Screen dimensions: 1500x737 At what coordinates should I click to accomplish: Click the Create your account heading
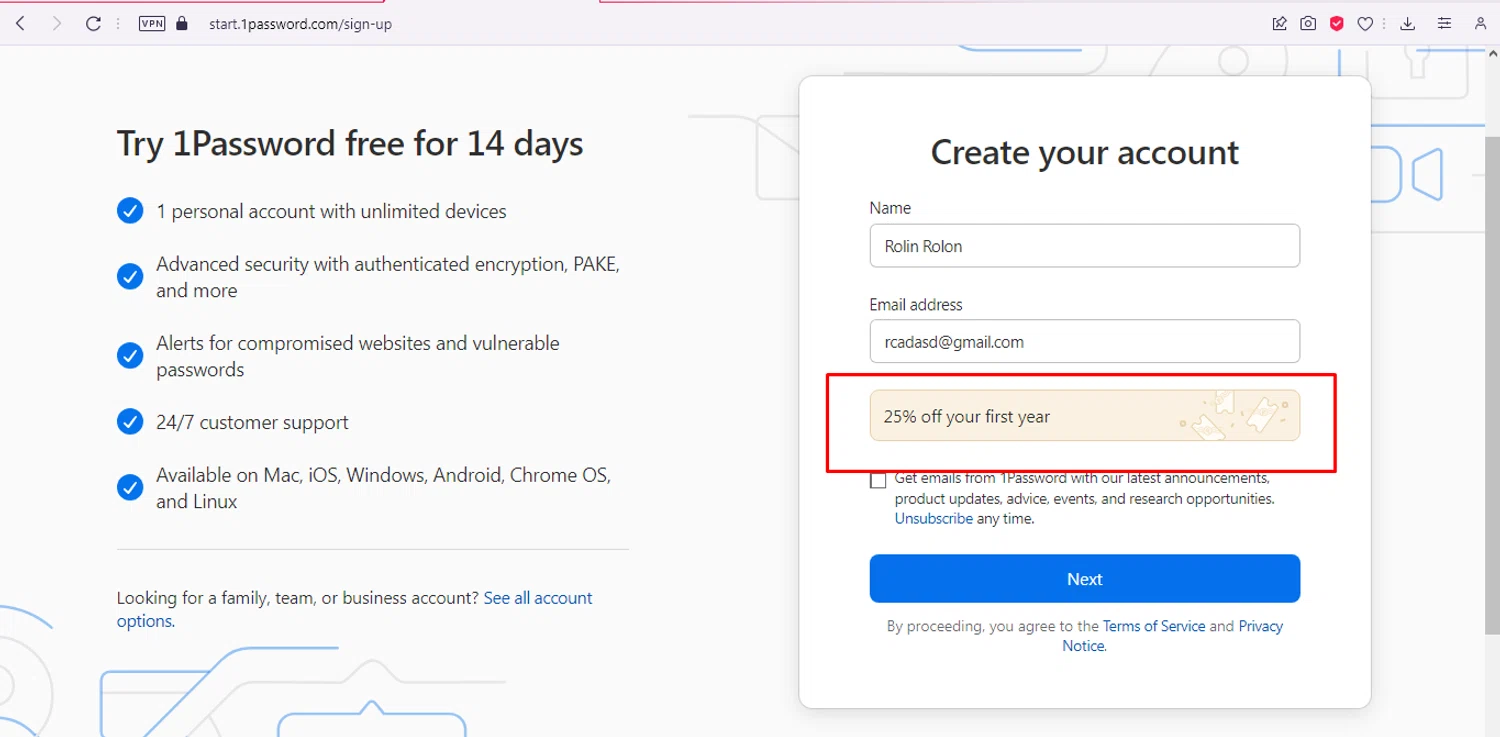pos(1084,153)
